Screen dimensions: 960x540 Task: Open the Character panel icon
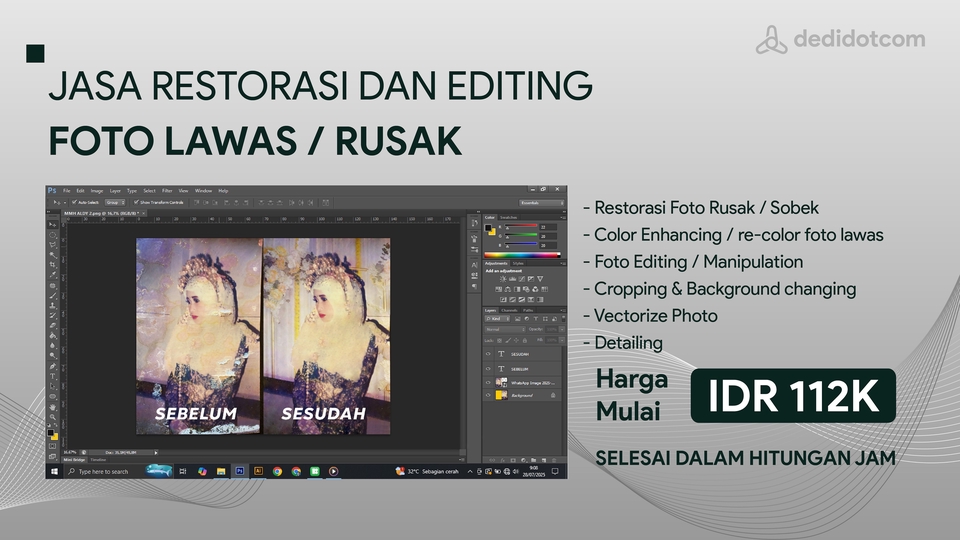474,264
